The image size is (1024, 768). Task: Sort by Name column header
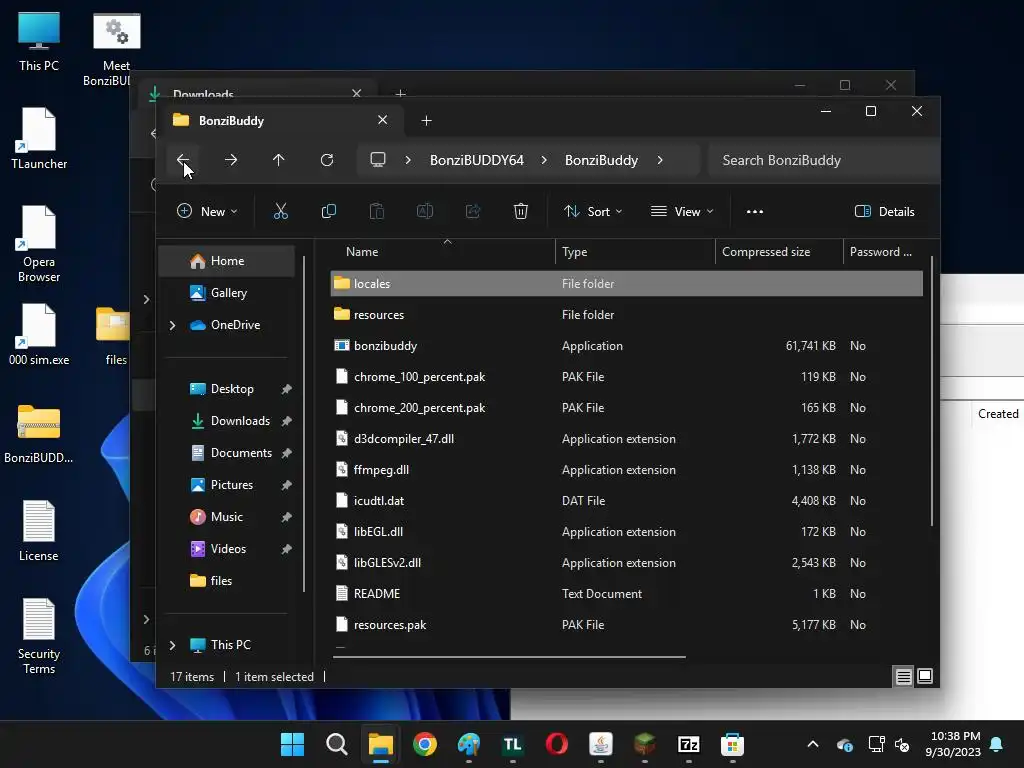pos(442,252)
